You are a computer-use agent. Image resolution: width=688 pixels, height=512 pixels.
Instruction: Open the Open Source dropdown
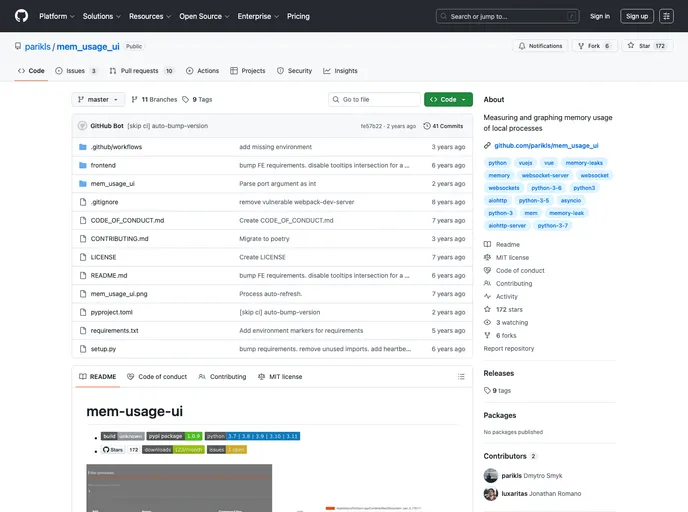pos(204,16)
